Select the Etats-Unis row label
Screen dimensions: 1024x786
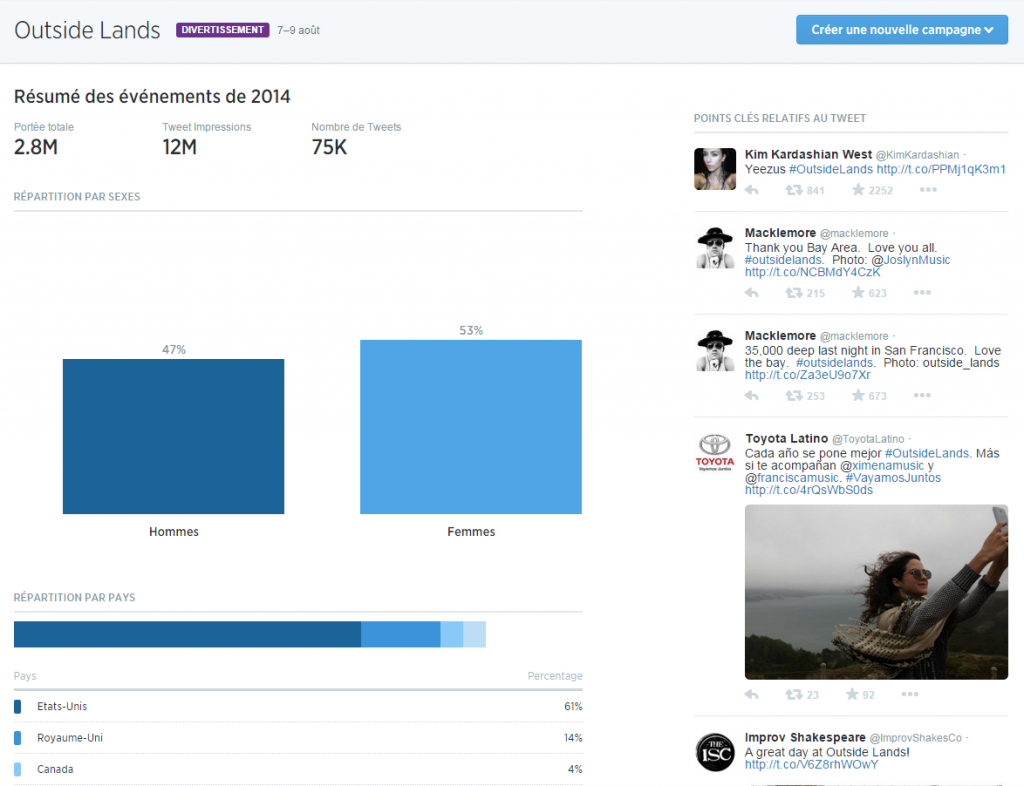point(62,706)
